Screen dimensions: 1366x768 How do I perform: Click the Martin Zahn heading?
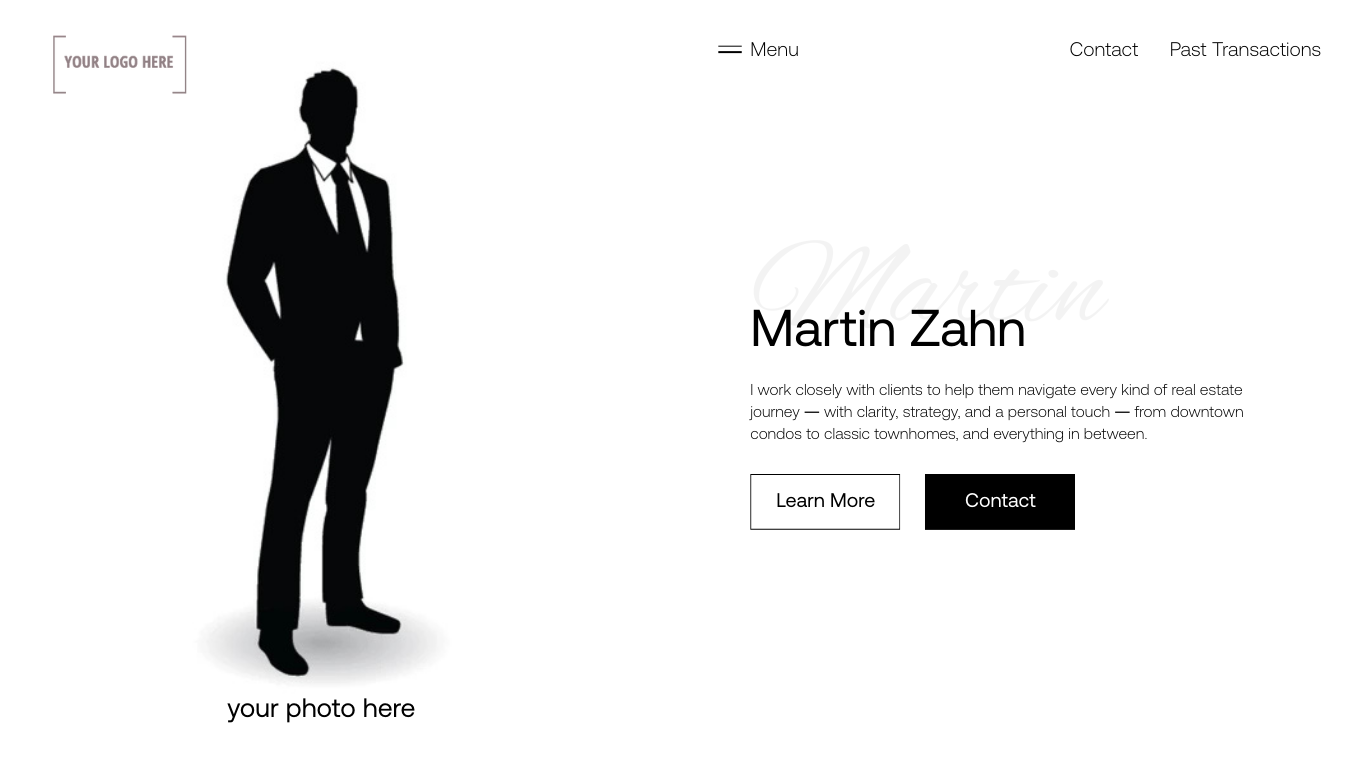[888, 329]
